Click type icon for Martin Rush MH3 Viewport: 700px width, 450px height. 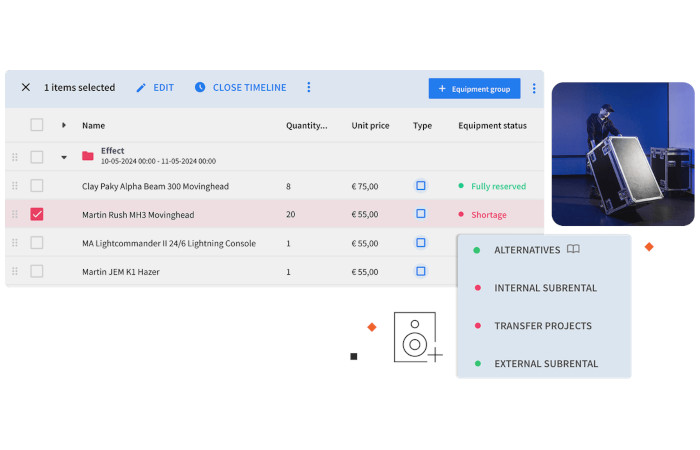421,214
